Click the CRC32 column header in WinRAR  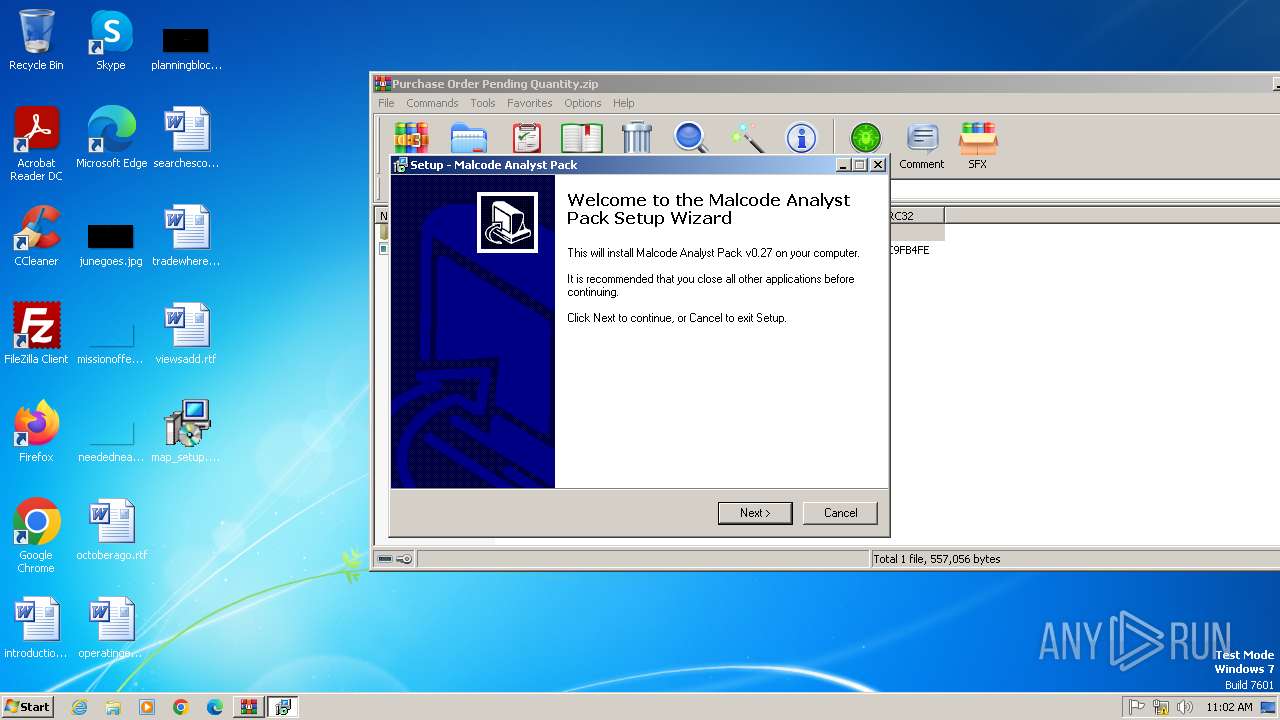click(916, 215)
